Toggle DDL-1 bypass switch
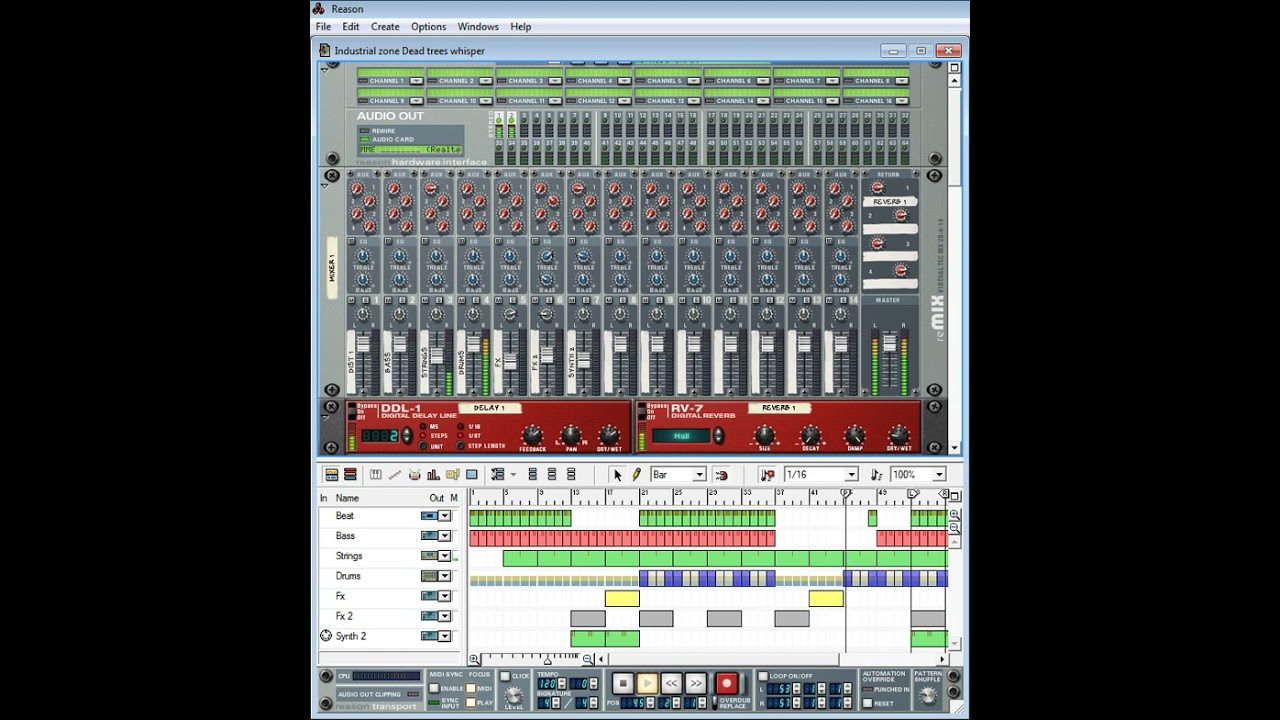 pyautogui.click(x=351, y=412)
